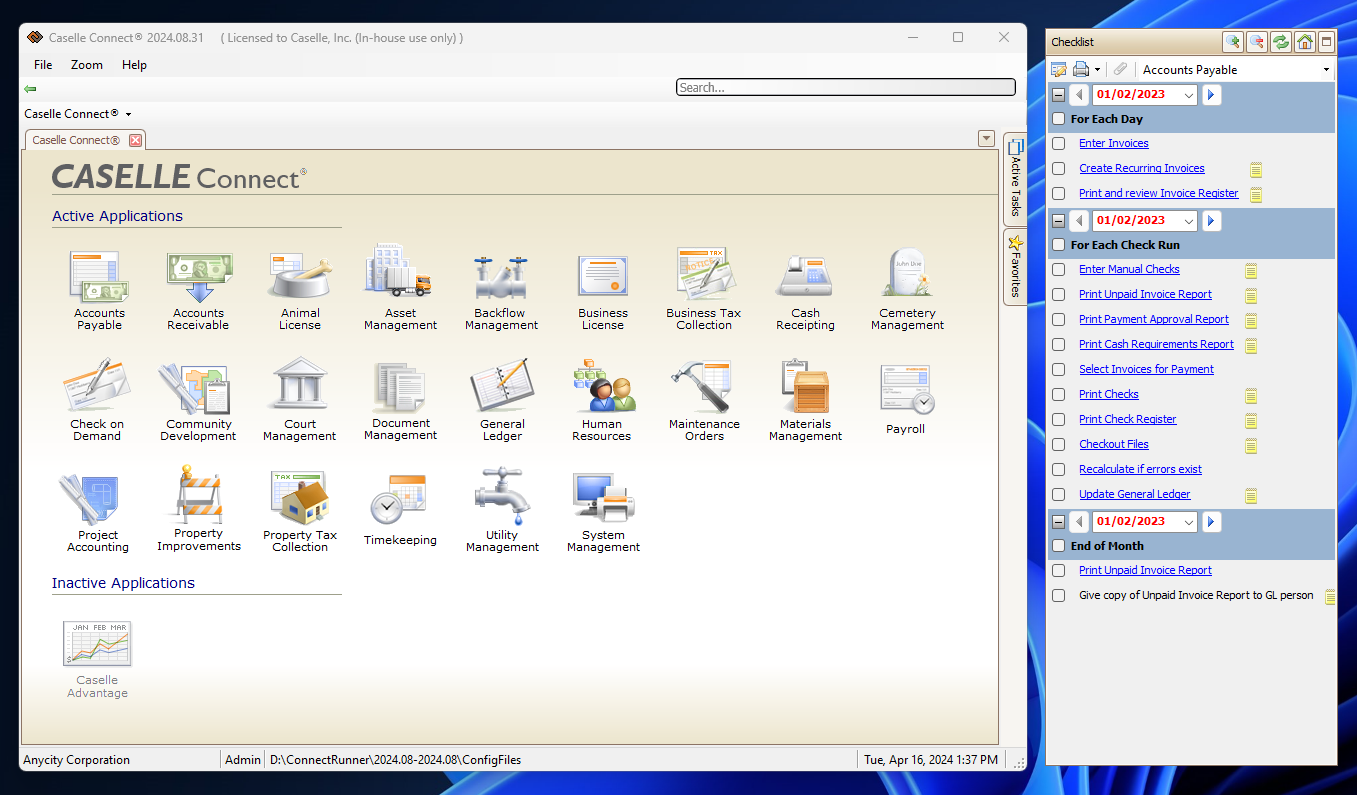Open Cemetery Management application
The image size is (1357, 795).
tap(907, 290)
